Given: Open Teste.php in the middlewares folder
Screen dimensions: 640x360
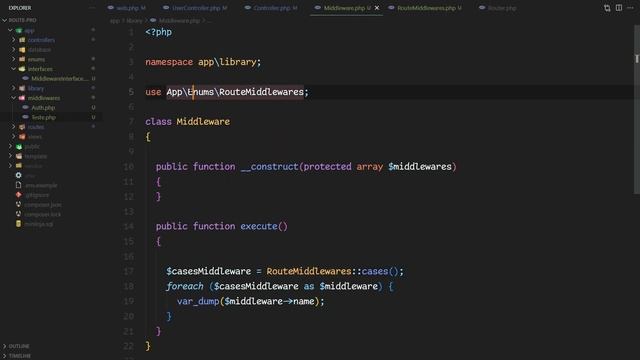Looking at the screenshot, I should 44,117.
